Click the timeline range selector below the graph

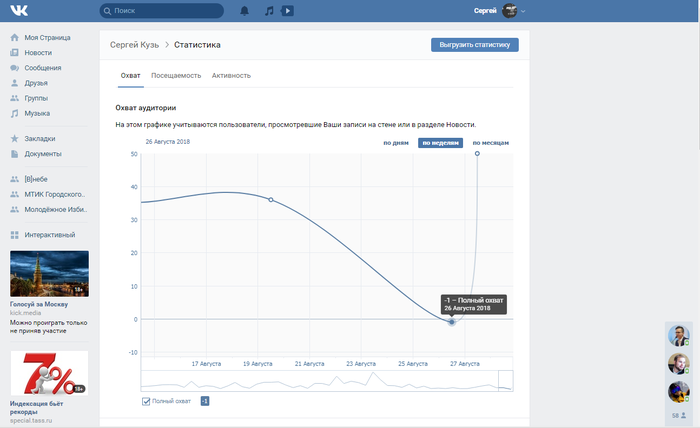[326, 379]
